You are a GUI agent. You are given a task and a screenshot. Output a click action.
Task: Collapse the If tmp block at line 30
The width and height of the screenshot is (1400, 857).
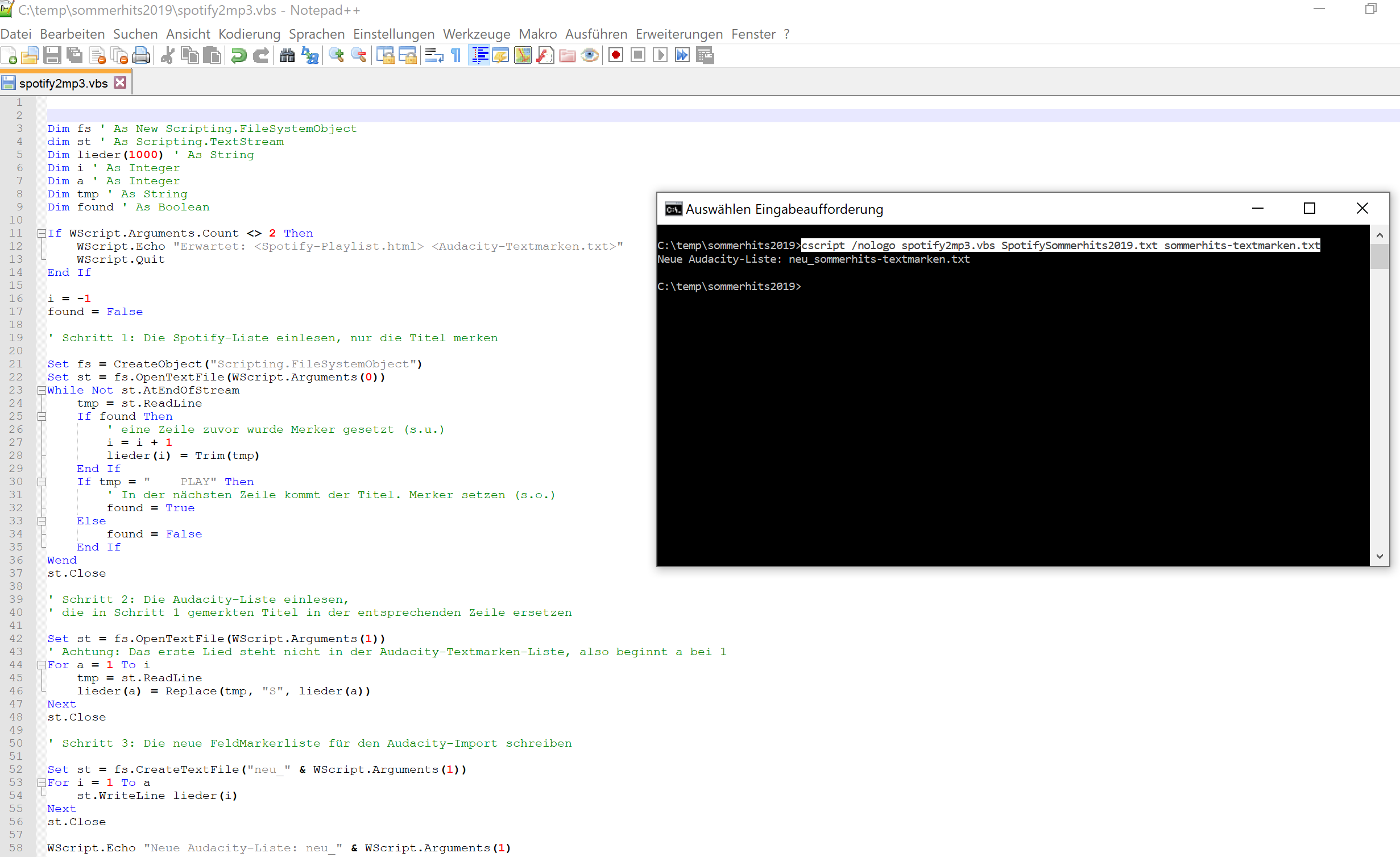coord(42,482)
